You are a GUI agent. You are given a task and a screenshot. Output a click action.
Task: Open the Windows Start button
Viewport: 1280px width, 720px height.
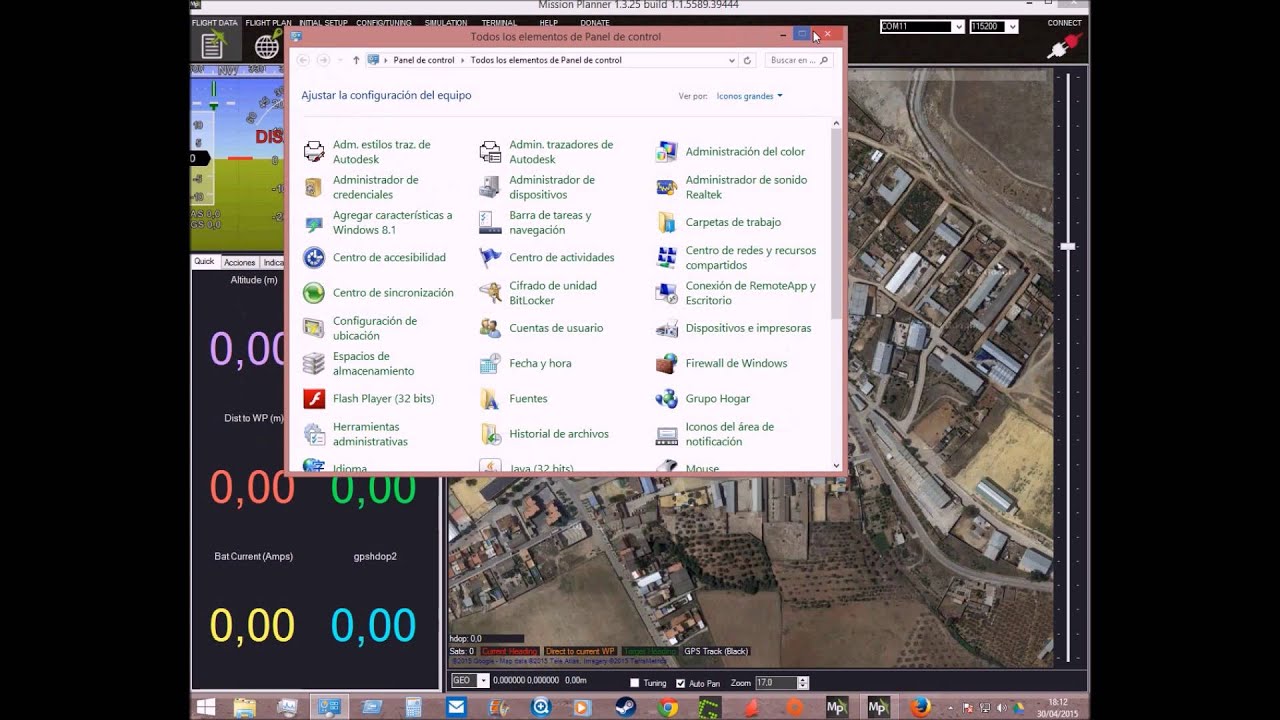(x=206, y=707)
